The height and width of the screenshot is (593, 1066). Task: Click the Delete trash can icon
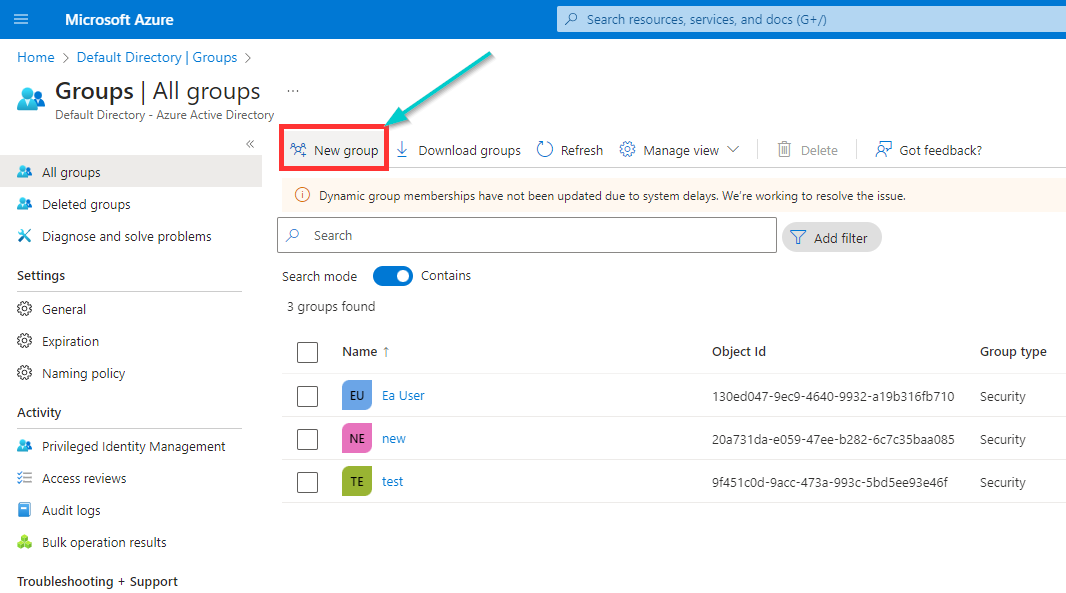(x=784, y=150)
